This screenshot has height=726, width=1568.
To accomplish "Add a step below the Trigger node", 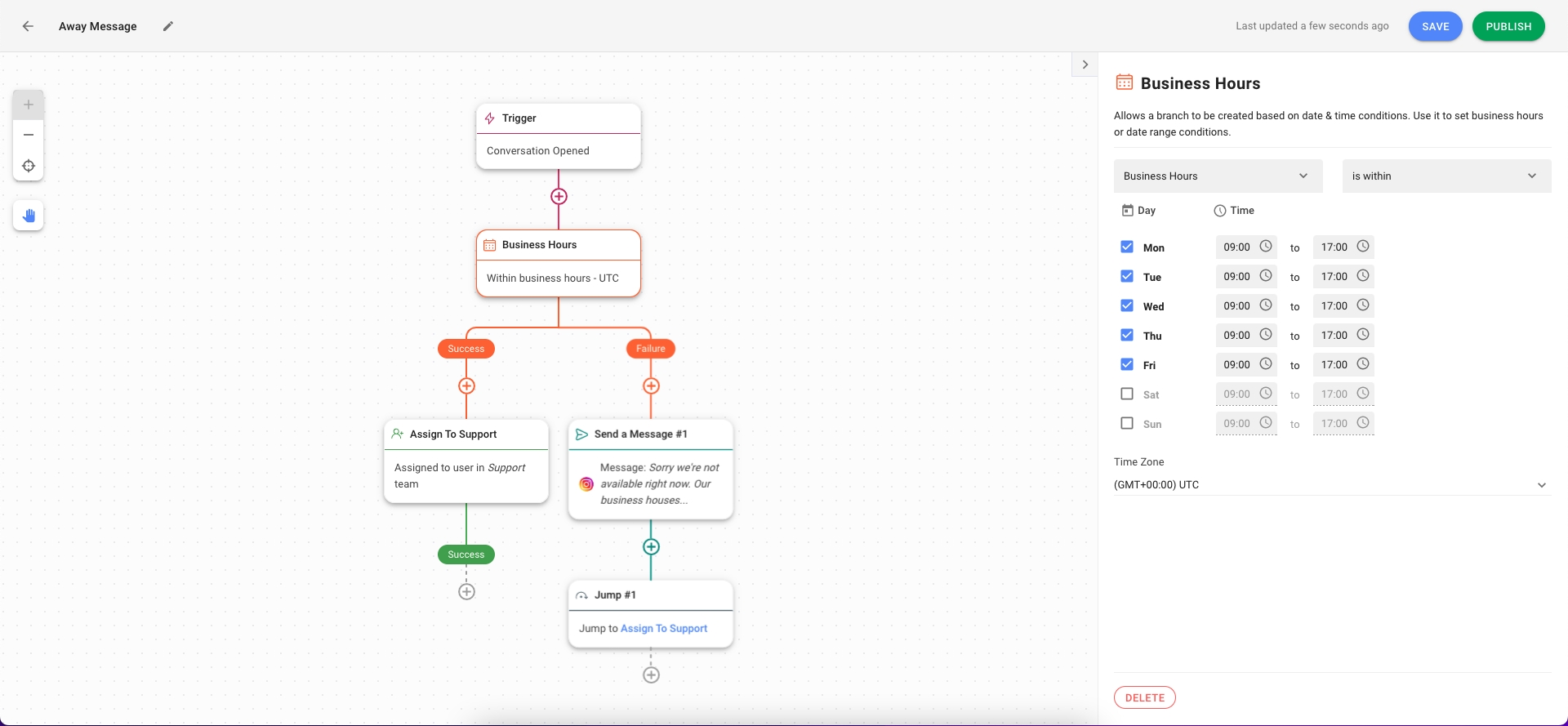I will [x=559, y=196].
